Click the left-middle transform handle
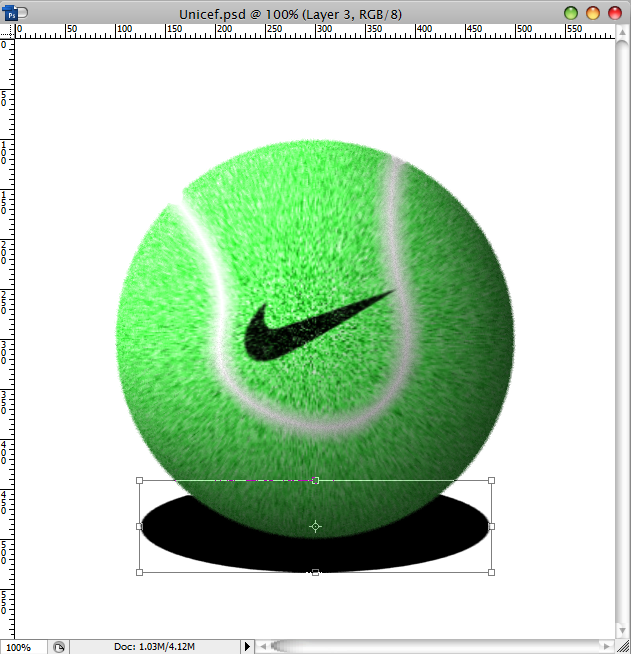Image resolution: width=631 pixels, height=654 pixels. point(139,526)
